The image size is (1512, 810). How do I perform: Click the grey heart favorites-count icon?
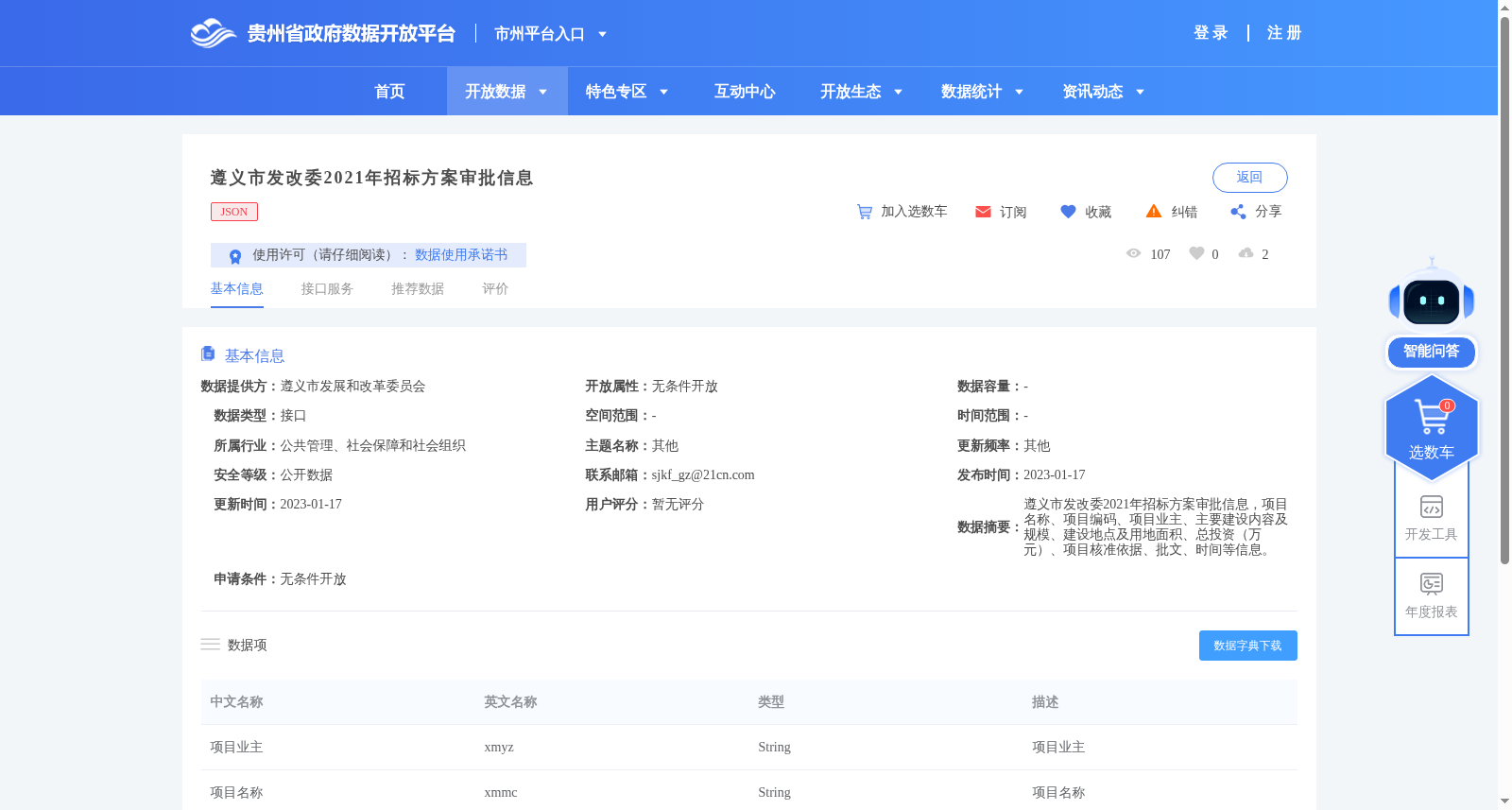point(1196,253)
